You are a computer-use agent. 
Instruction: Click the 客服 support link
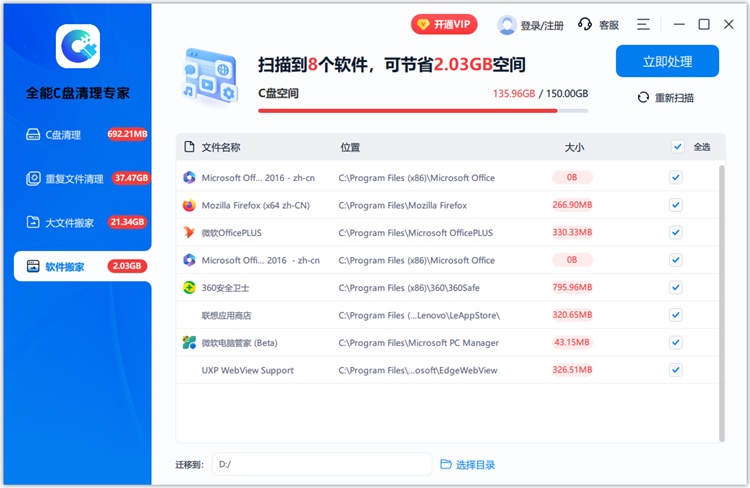(x=609, y=25)
